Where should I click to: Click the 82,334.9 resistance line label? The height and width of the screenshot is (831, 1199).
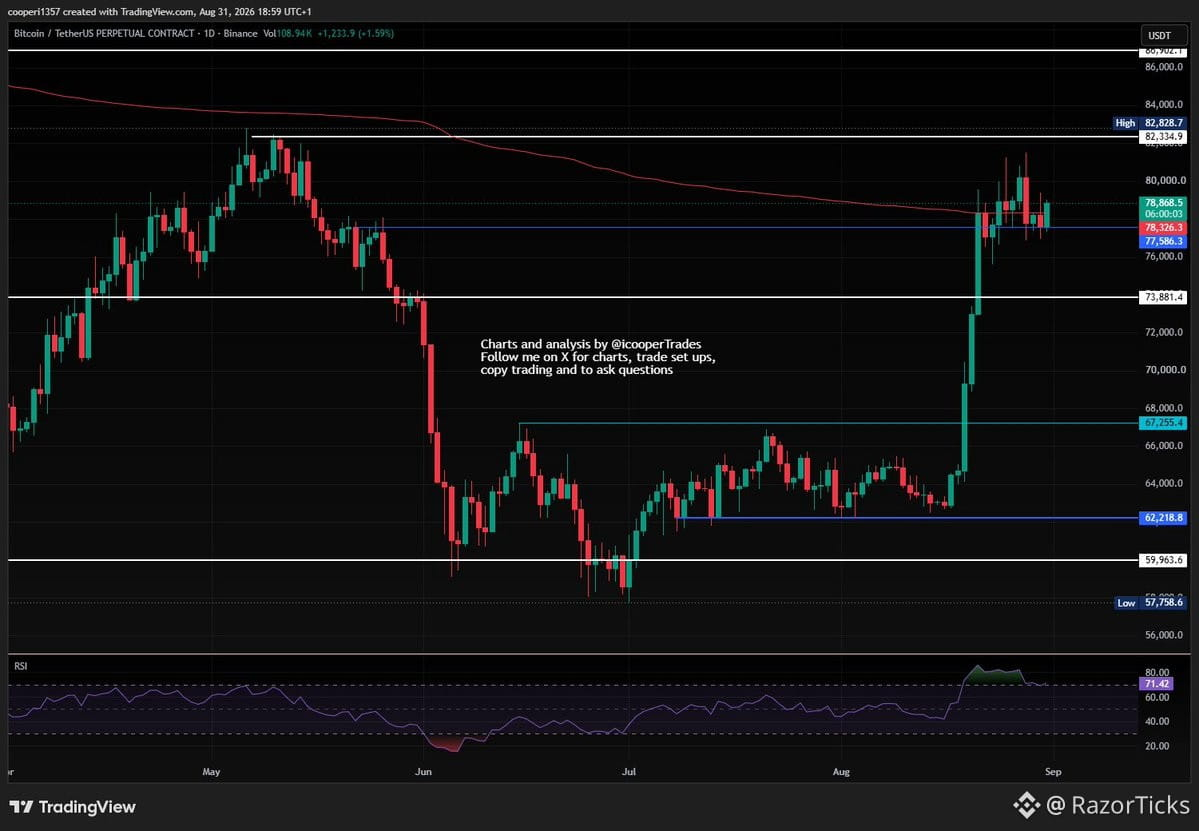click(1163, 137)
